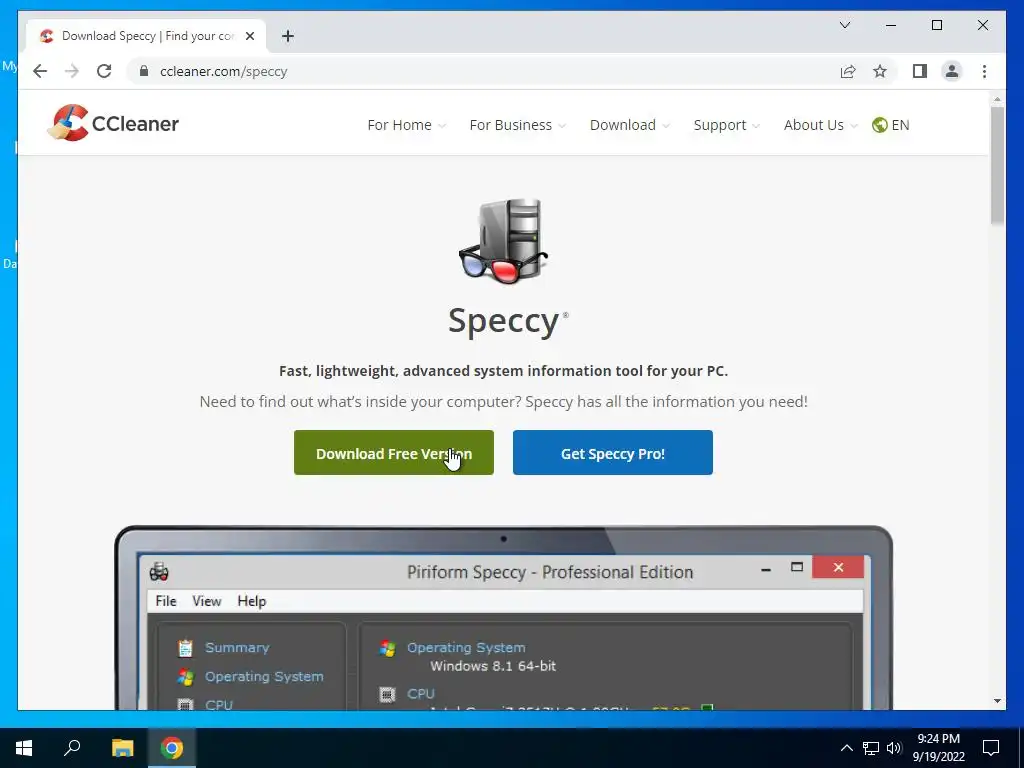Open Windows taskbar search
Viewport: 1024px width, 768px height.
point(72,748)
